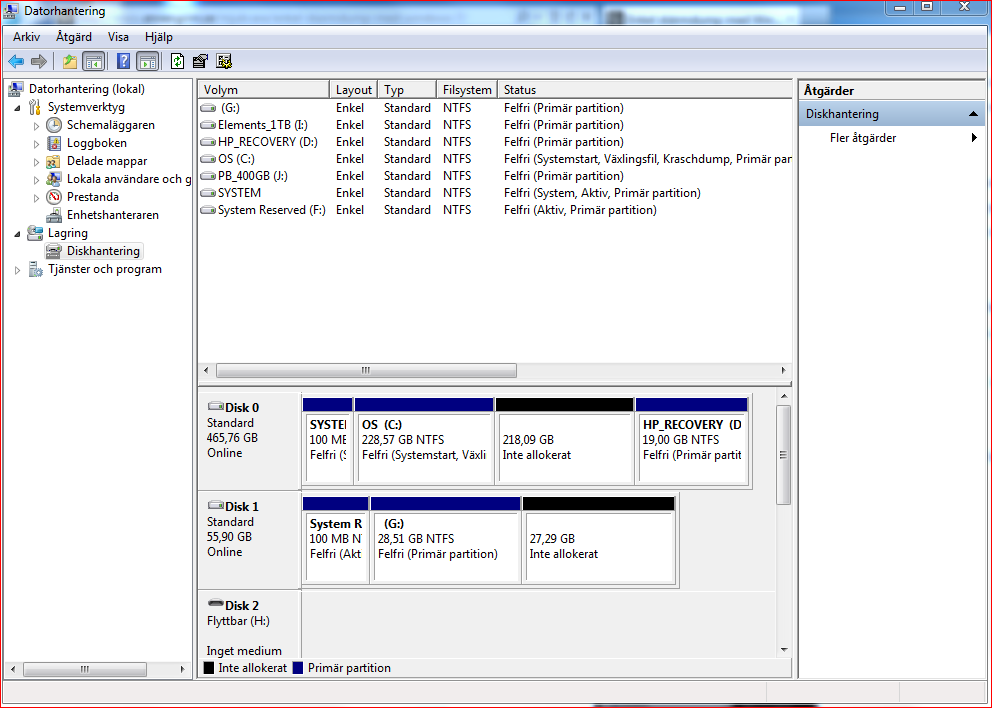
Task: Select the Disk 0 label block
Action: coord(249,440)
